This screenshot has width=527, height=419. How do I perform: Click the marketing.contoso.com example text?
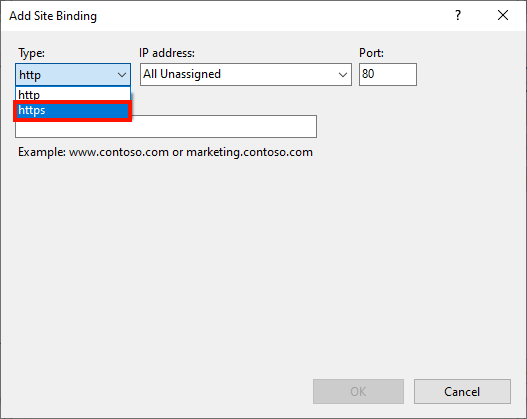tap(249, 152)
